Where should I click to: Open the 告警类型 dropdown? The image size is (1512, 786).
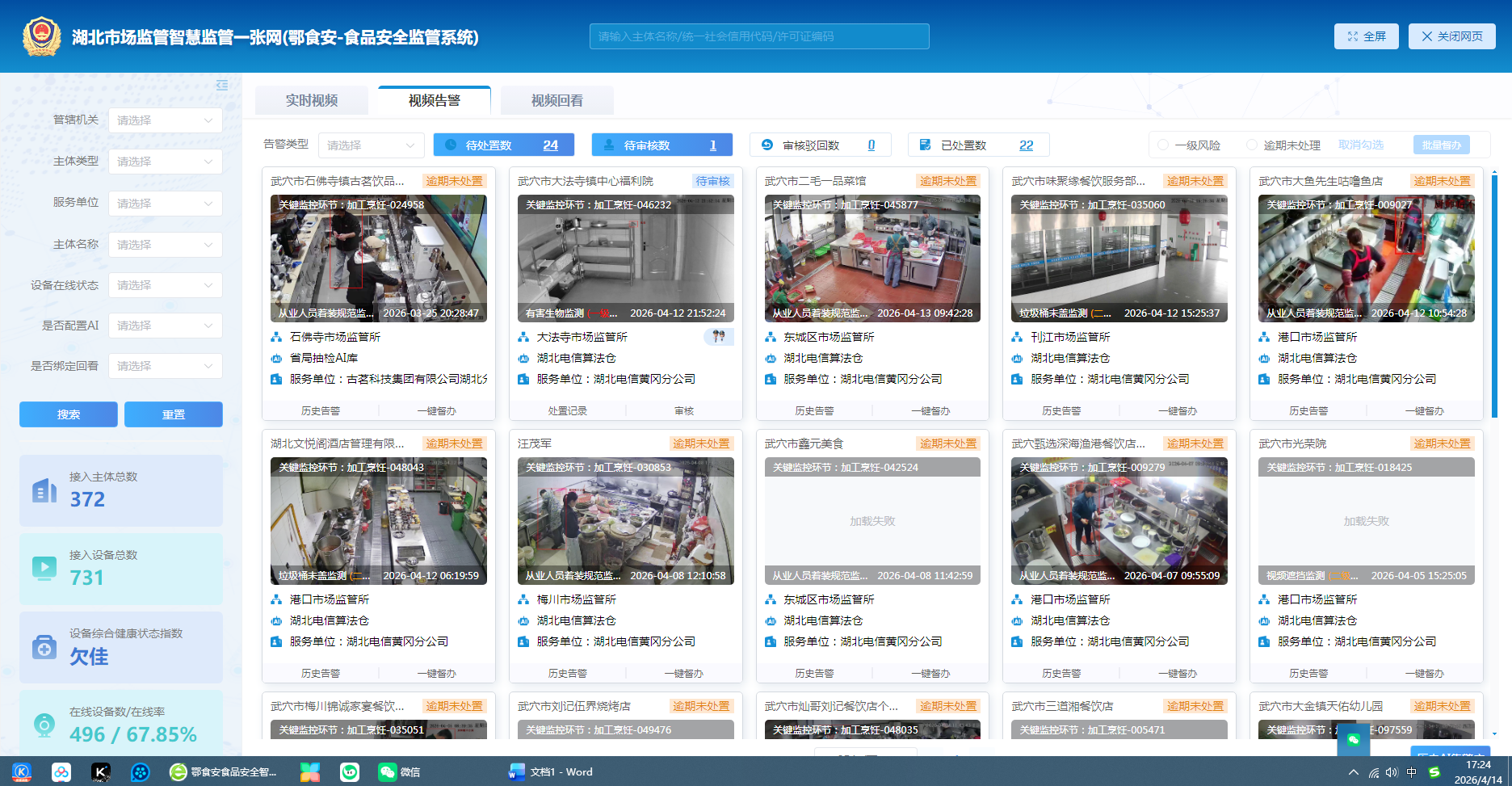click(371, 145)
